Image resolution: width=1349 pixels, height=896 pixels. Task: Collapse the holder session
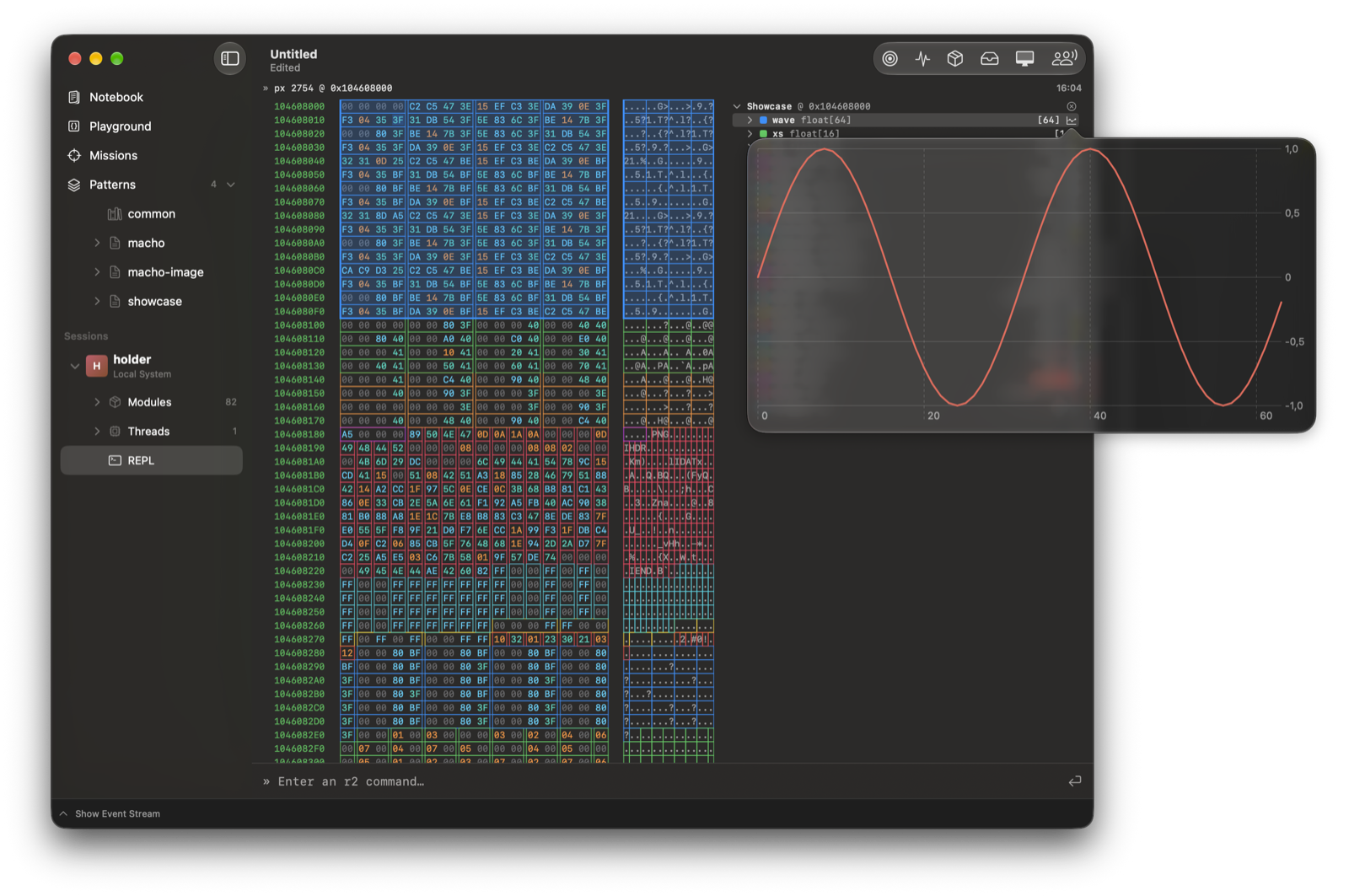point(74,366)
